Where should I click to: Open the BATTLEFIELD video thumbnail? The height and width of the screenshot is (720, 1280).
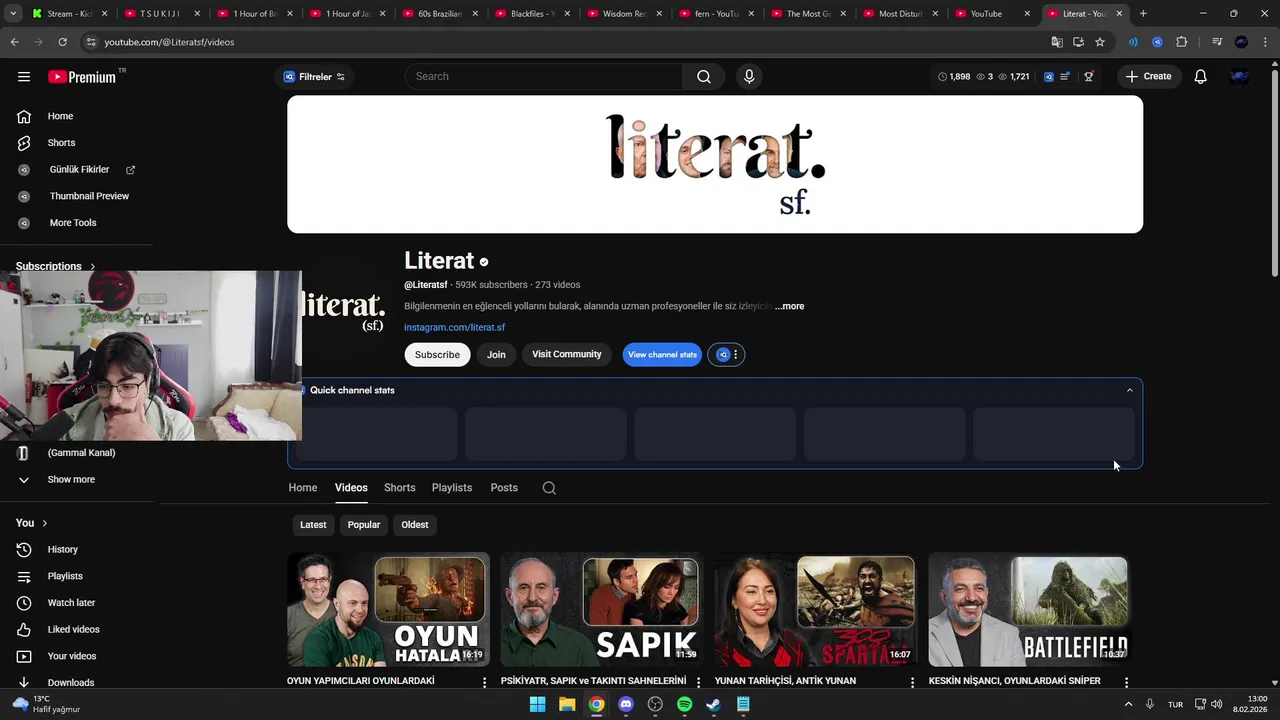pyautogui.click(x=1029, y=609)
